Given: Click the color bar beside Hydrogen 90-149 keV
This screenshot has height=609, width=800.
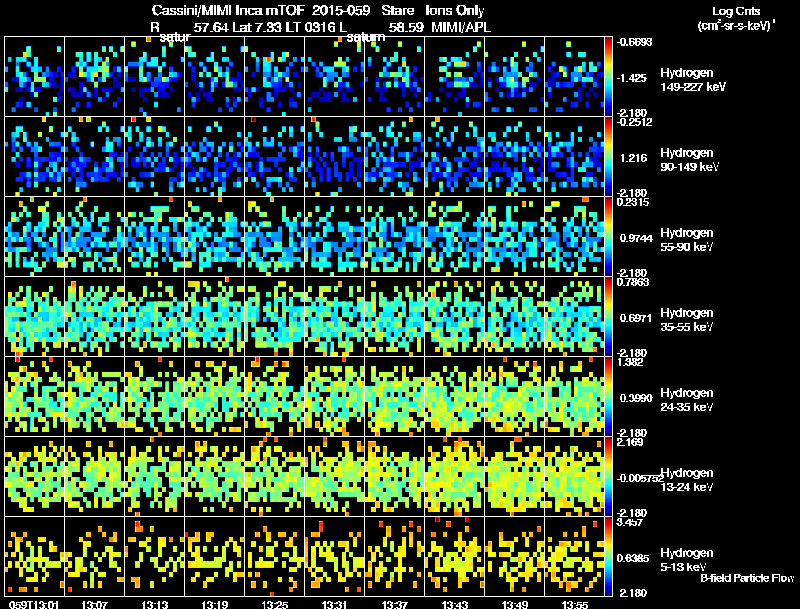Looking at the screenshot, I should [x=608, y=156].
